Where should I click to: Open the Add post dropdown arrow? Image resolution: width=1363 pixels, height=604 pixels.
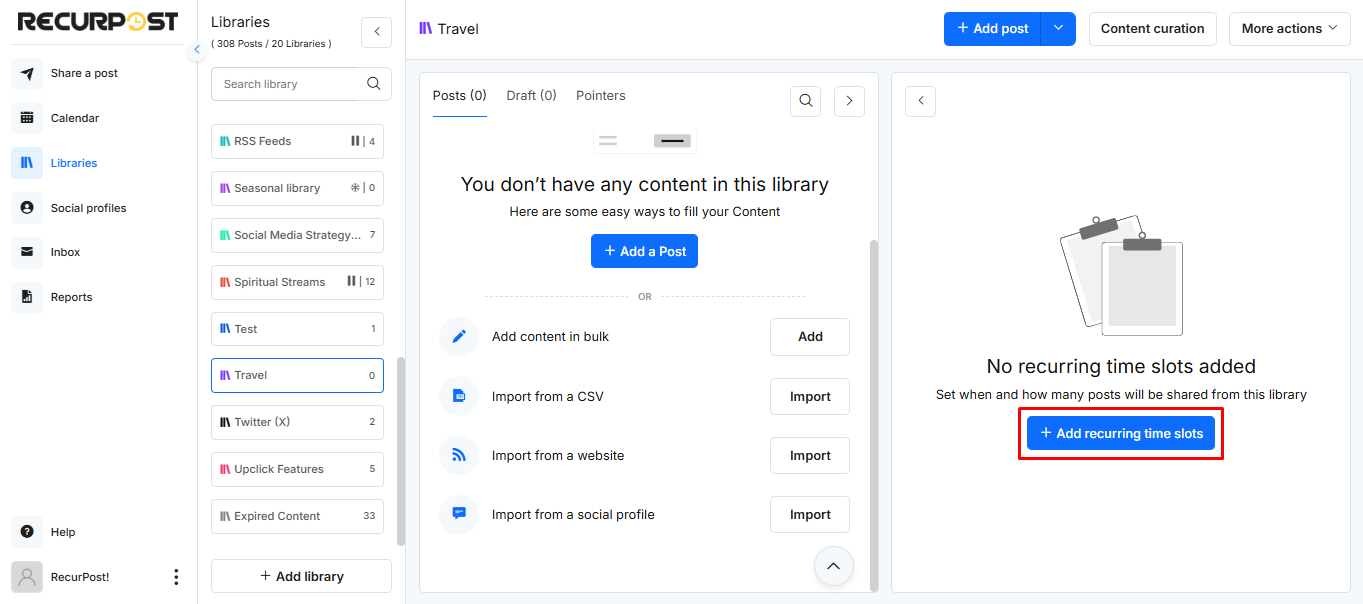1058,29
